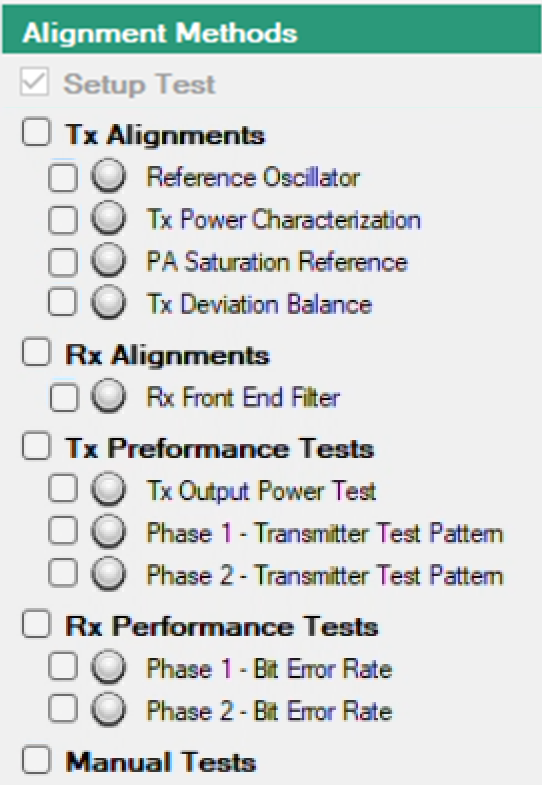Check the Tx Output Power Test checkbox
The width and height of the screenshot is (542, 785).
[x=63, y=489]
